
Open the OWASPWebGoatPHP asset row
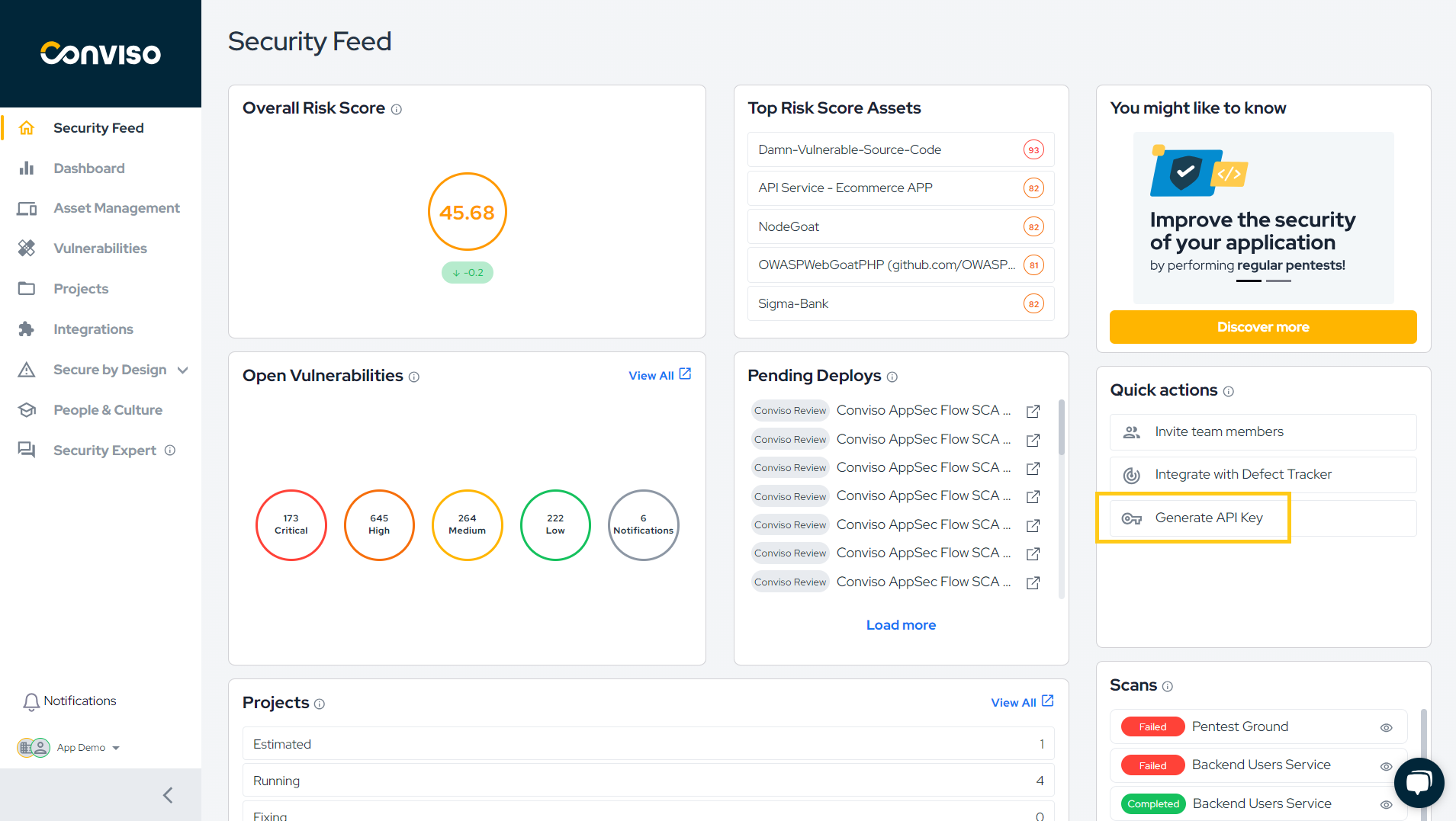pos(901,265)
